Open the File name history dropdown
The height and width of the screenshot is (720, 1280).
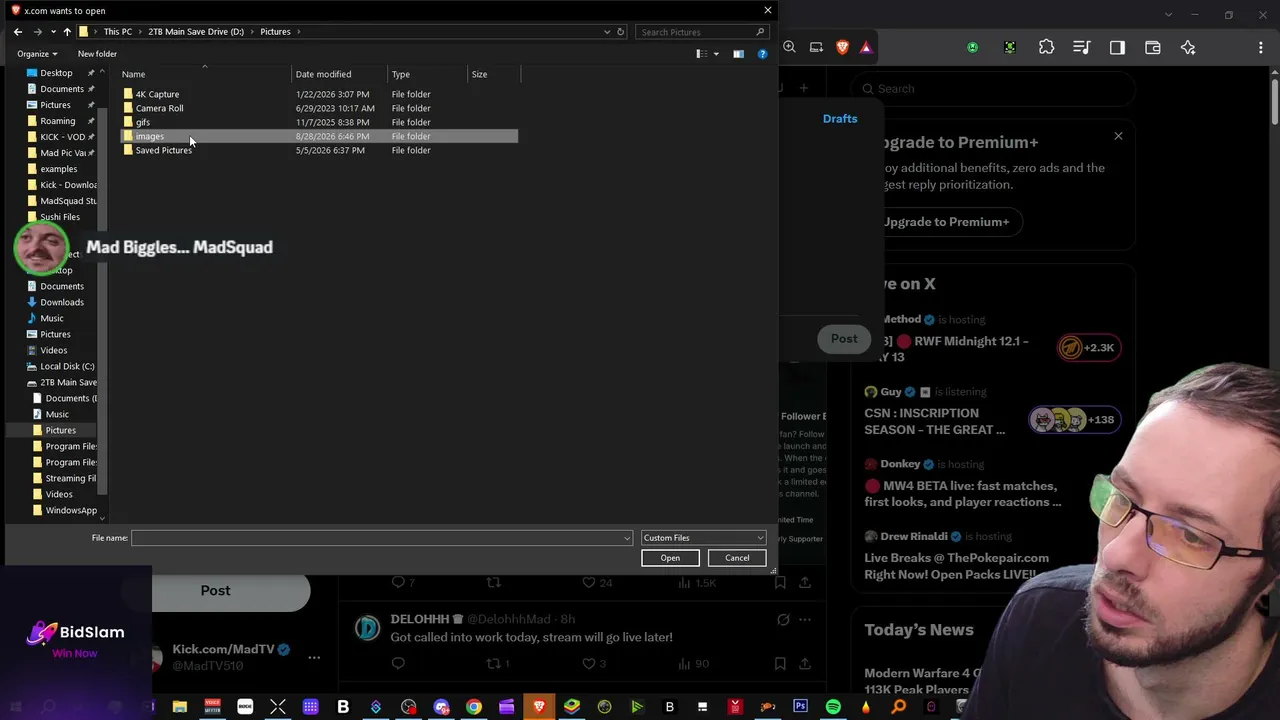(627, 538)
